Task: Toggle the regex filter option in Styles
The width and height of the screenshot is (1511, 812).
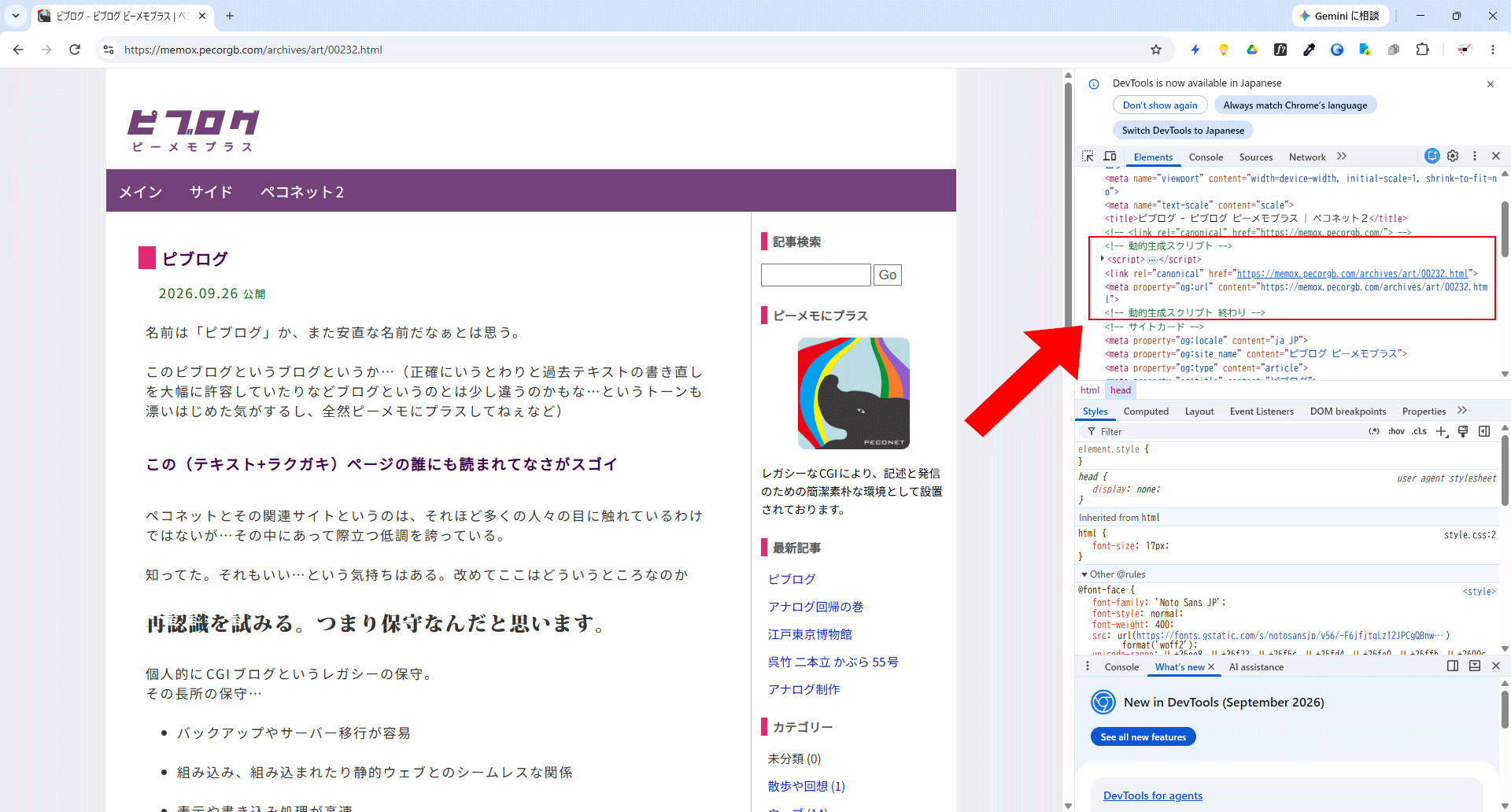Action: (1374, 431)
